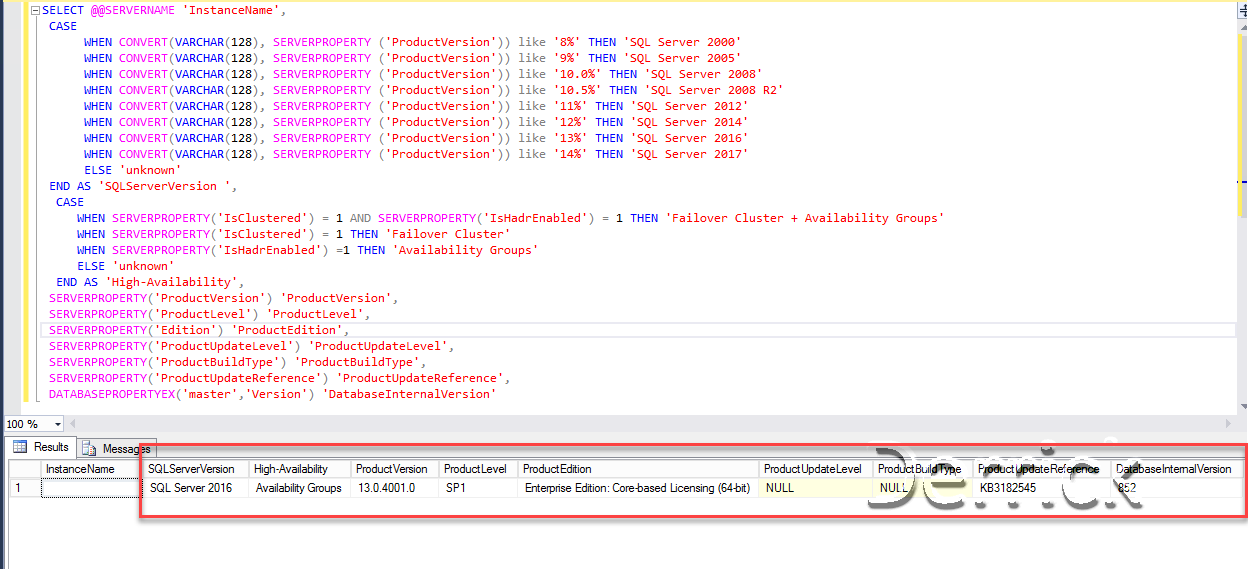Viewport: 1248px width, 569px height.
Task: Select the InstanceName column header
Action: point(90,469)
